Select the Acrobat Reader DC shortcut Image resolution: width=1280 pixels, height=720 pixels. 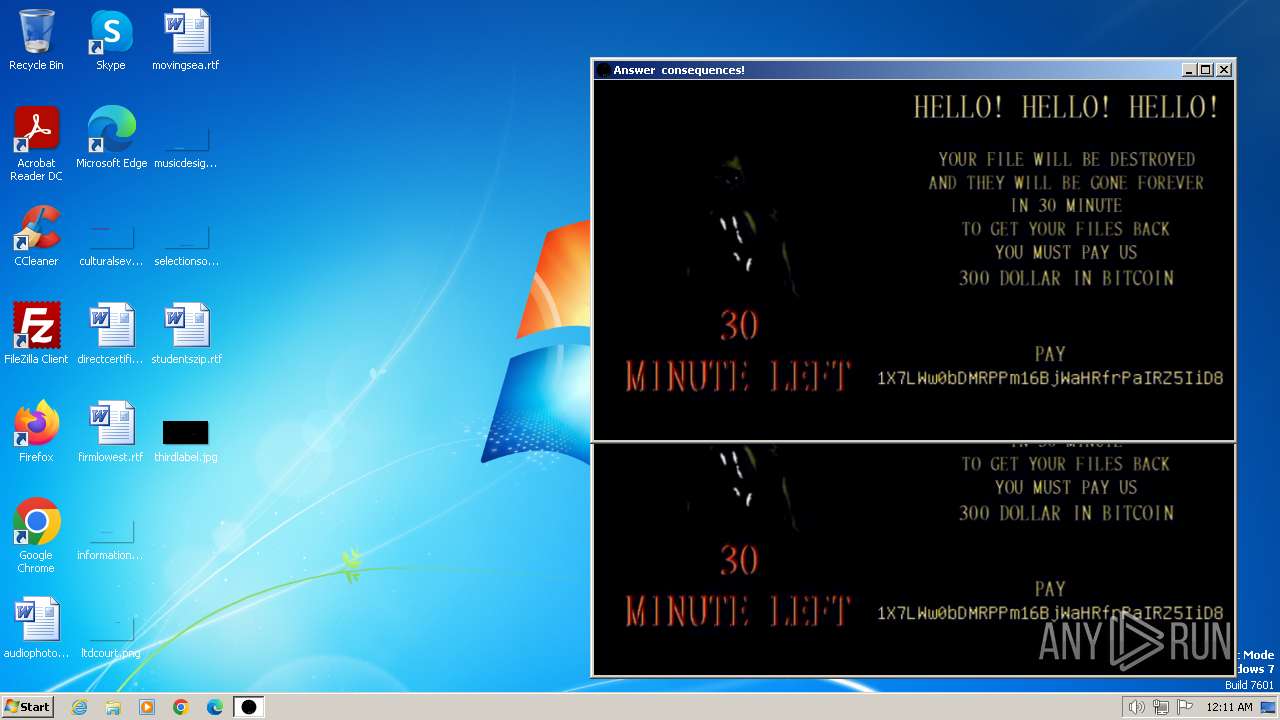(36, 144)
